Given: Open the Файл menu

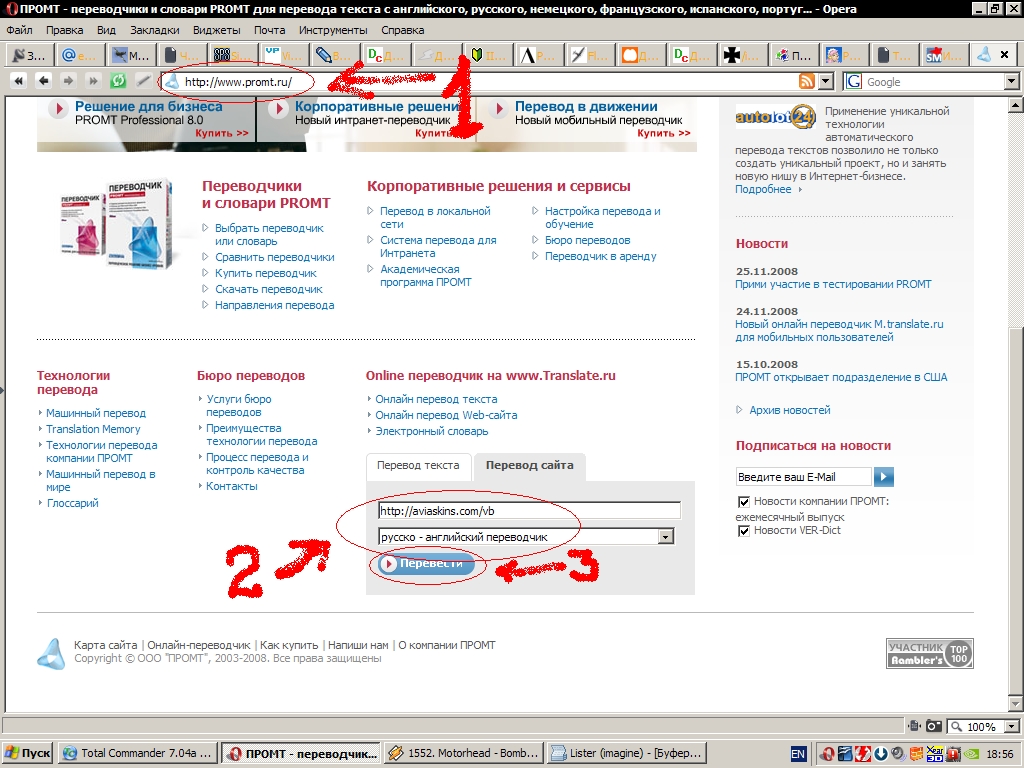Looking at the screenshot, I should [x=20, y=30].
